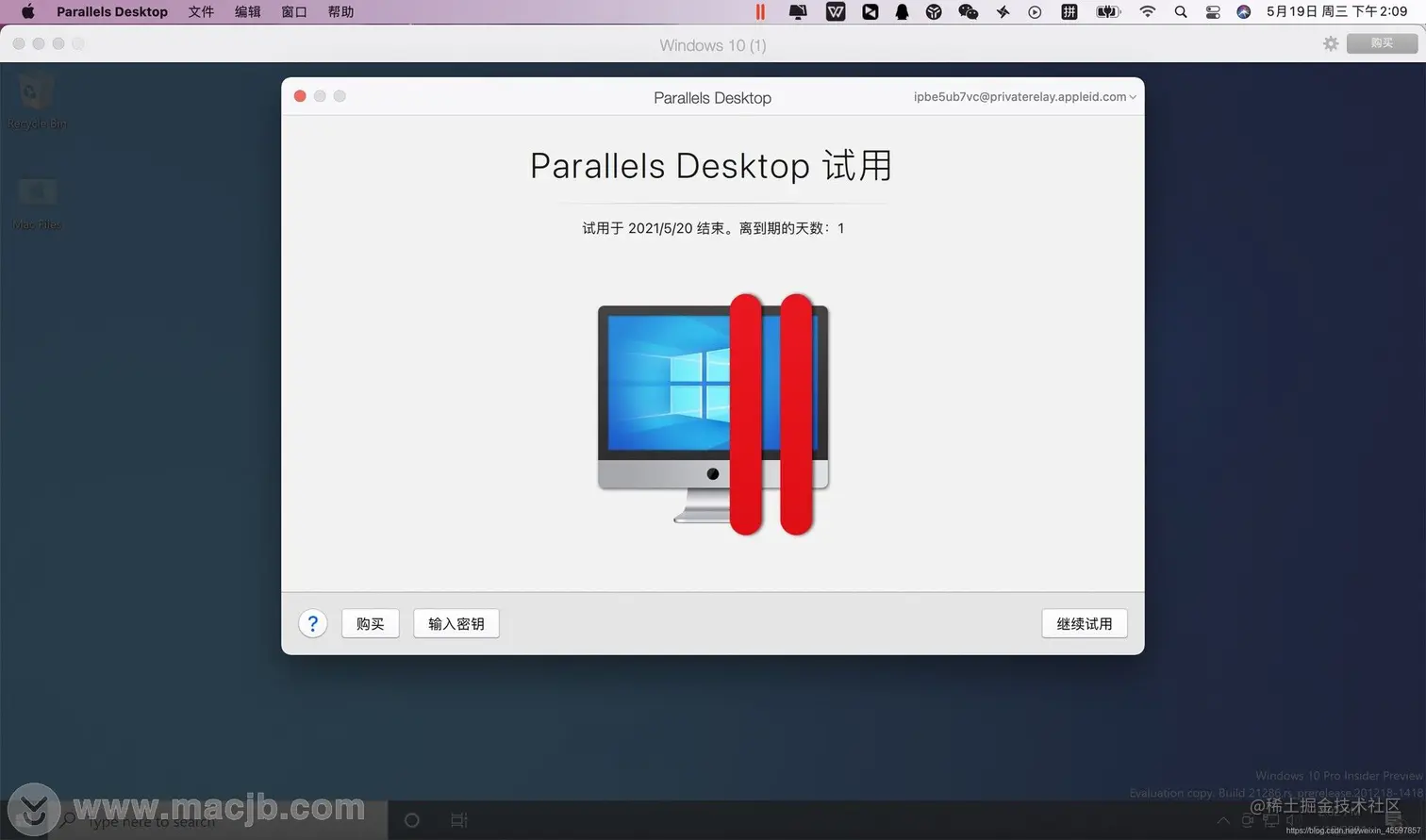Open the Apple menu
Viewport: 1426px width, 840px height.
point(27,11)
